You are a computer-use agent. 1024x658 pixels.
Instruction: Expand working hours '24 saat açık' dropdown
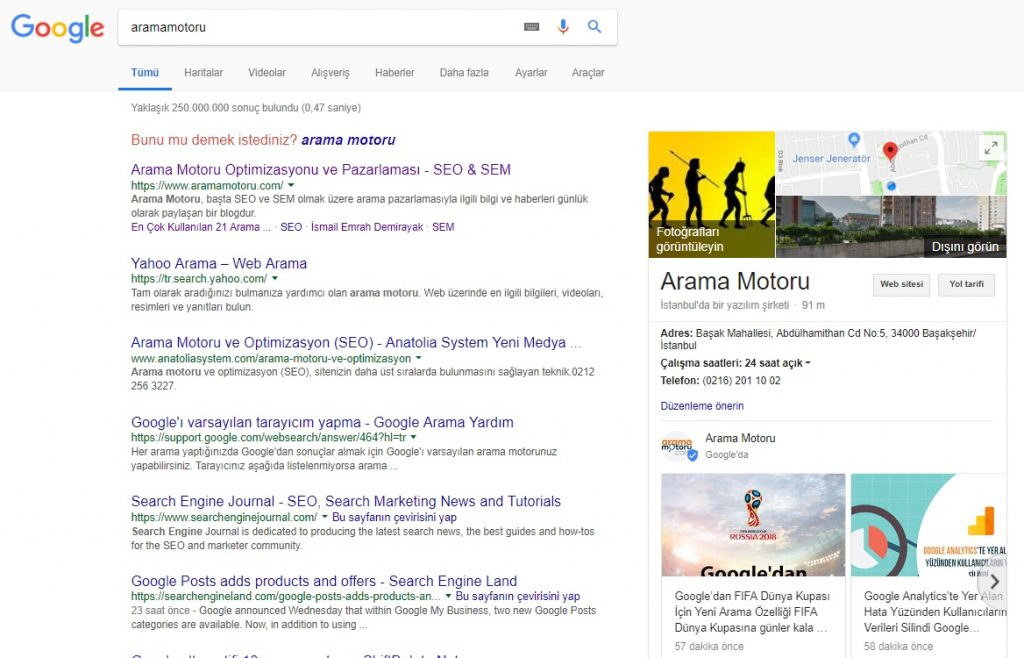(808, 363)
